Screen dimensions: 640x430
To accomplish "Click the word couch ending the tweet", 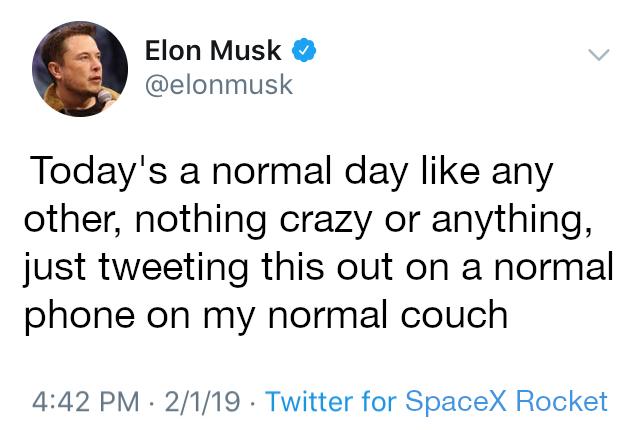I will (454, 314).
